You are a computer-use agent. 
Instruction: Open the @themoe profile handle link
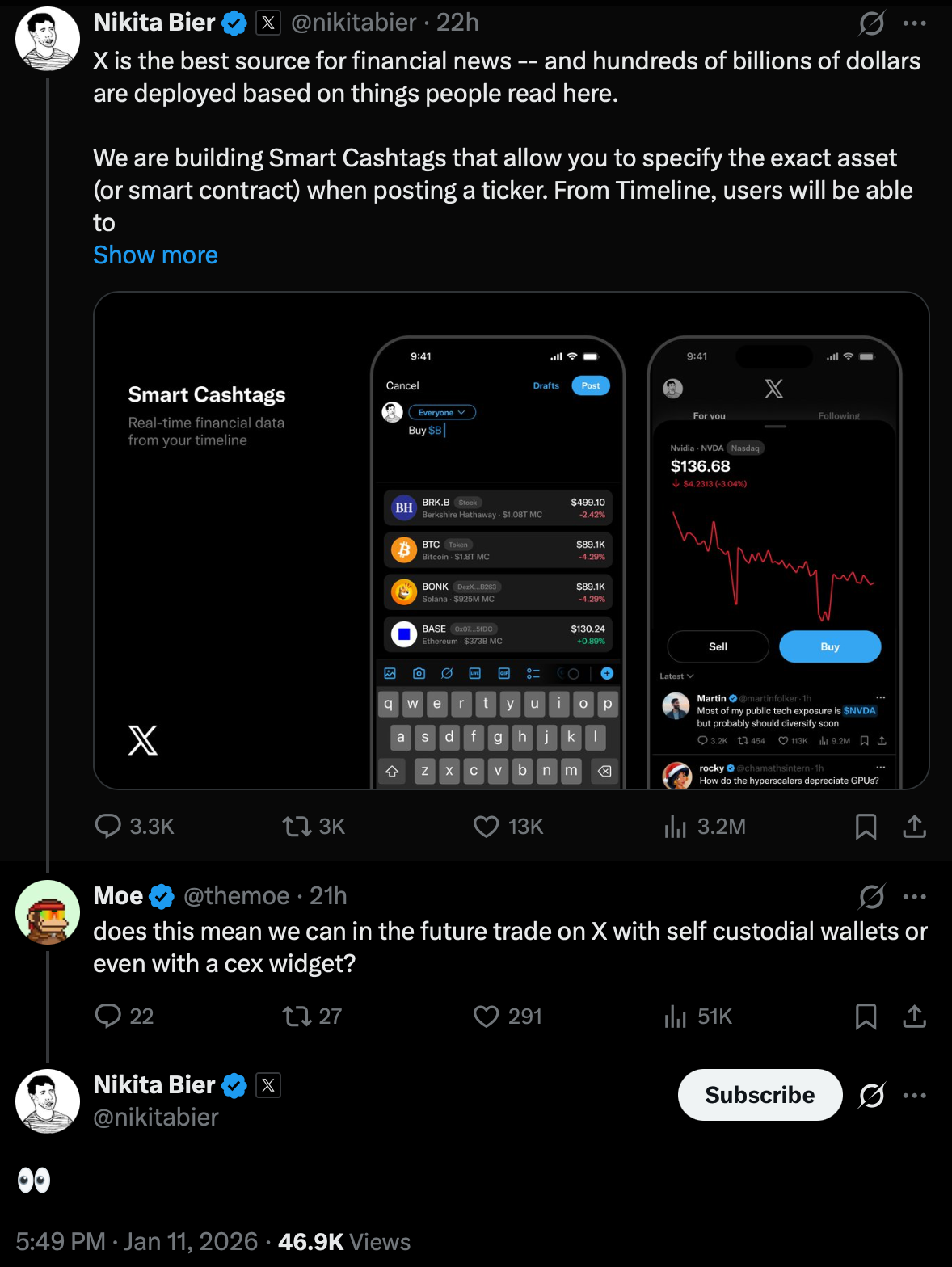tap(236, 895)
